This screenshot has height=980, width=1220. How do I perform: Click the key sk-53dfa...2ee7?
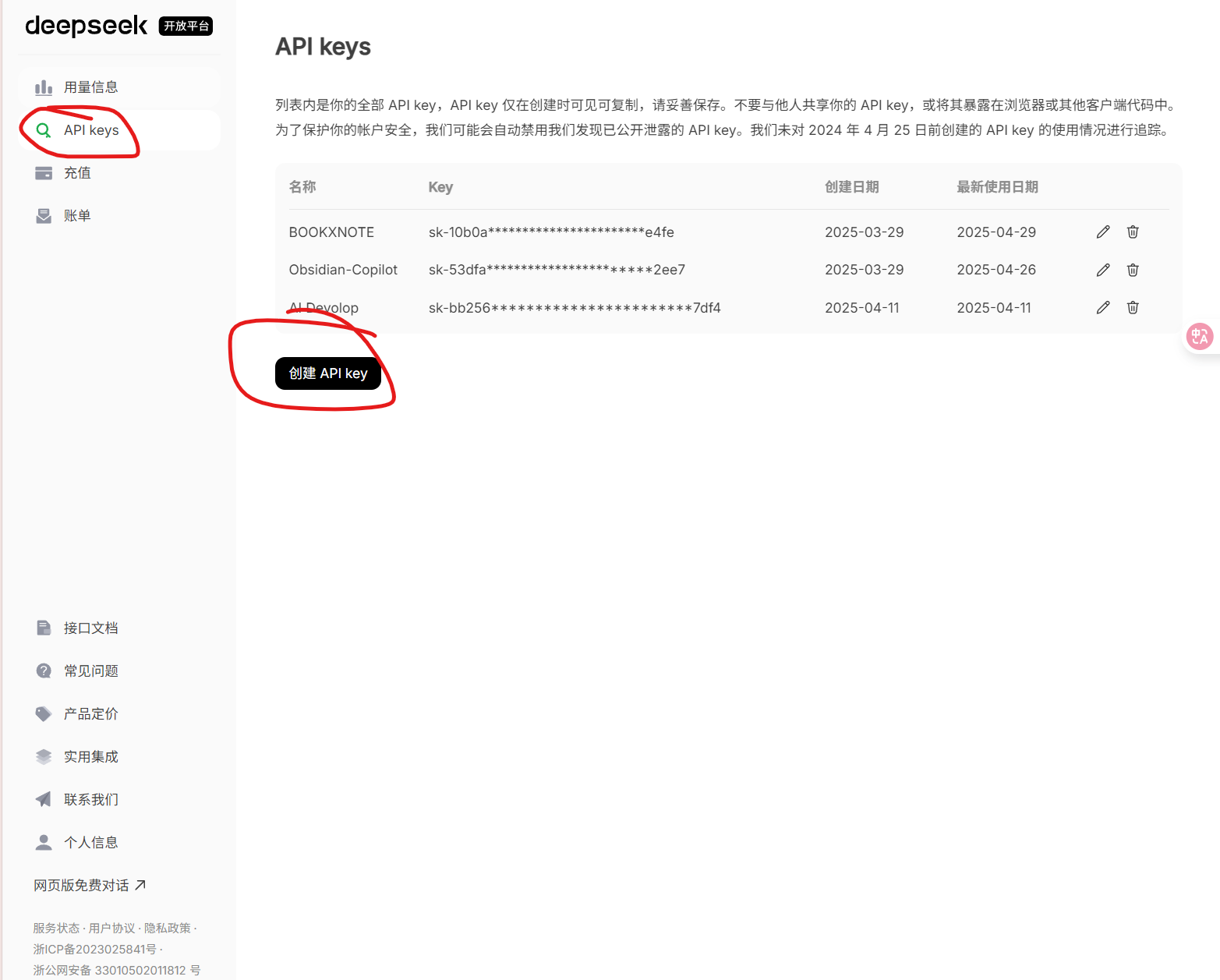[557, 270]
